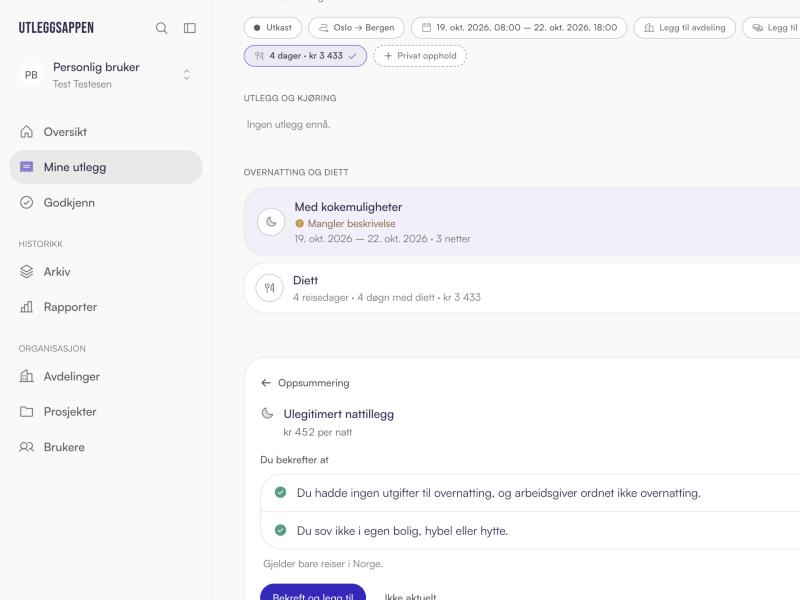This screenshot has width=800, height=600.
Task: Toggle the no overnight expenses confirmation check
Action: pyautogui.click(x=280, y=492)
